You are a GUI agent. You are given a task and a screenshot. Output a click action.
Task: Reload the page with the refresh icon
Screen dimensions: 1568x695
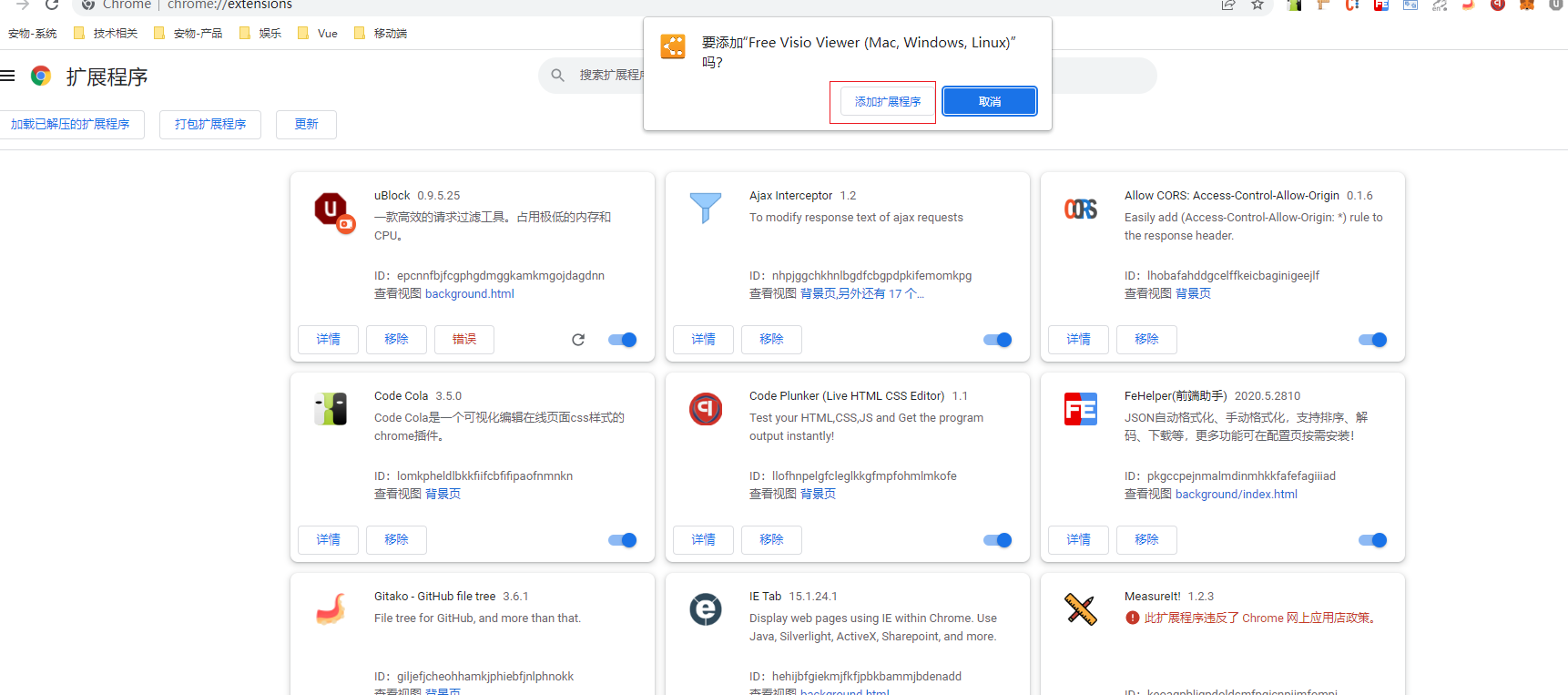52,5
